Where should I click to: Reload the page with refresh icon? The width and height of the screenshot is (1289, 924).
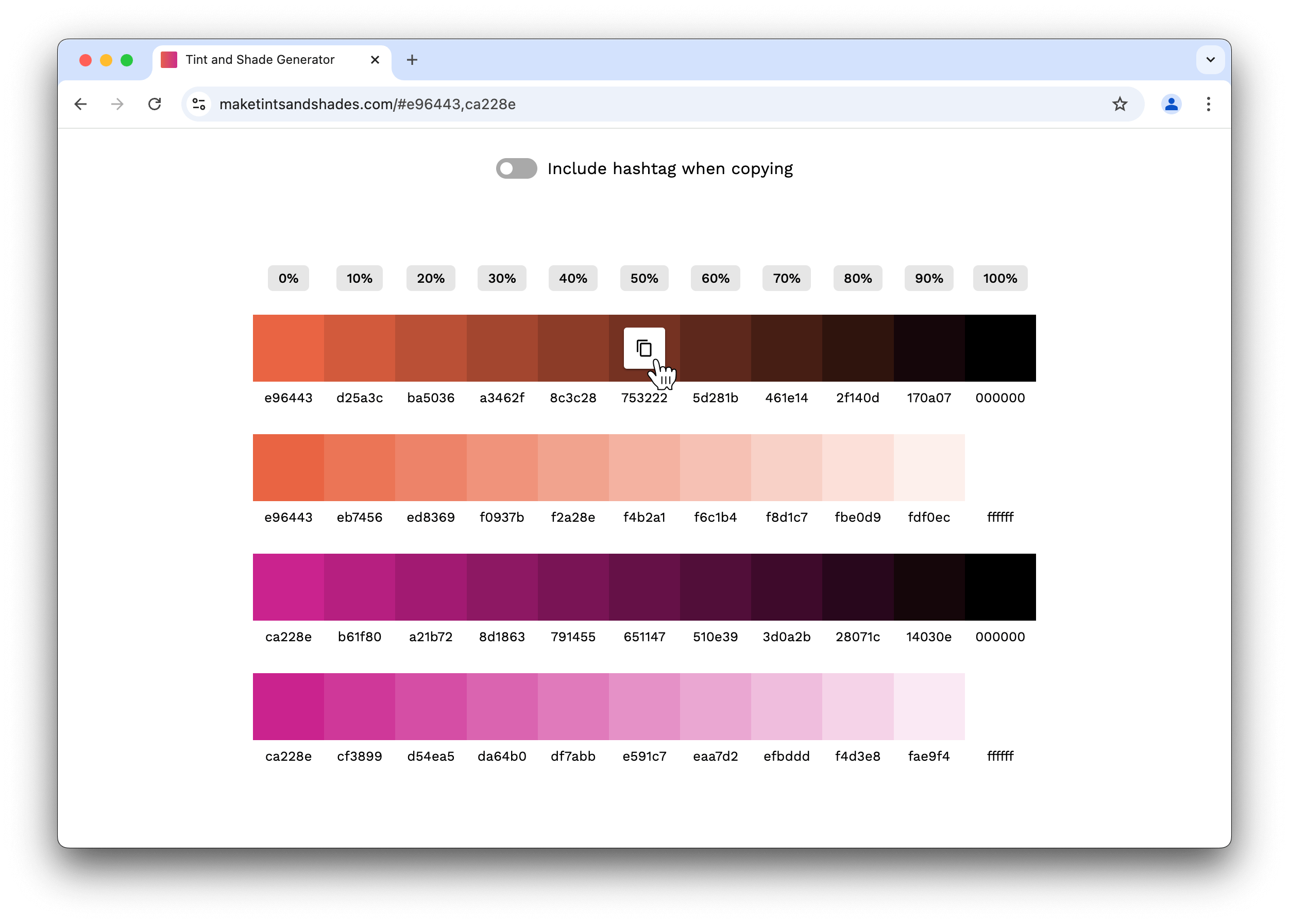point(155,104)
